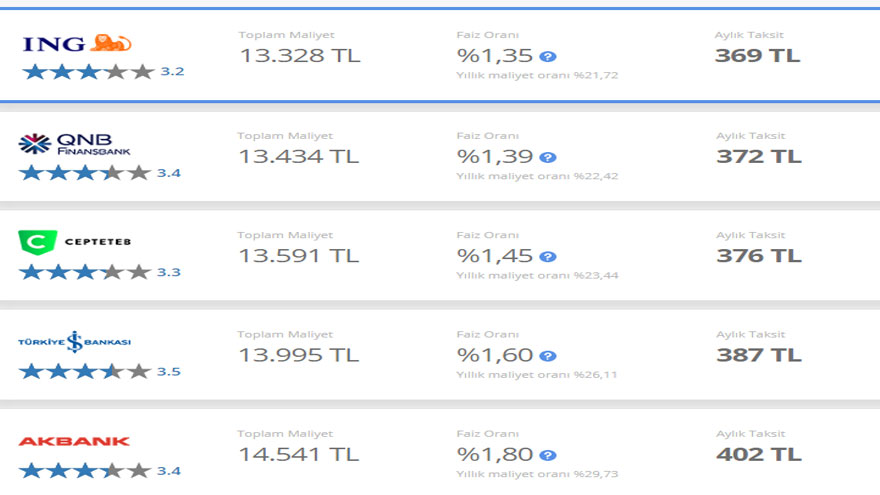Open QNB Finansbank's 3.4 star rating

(x=100, y=173)
